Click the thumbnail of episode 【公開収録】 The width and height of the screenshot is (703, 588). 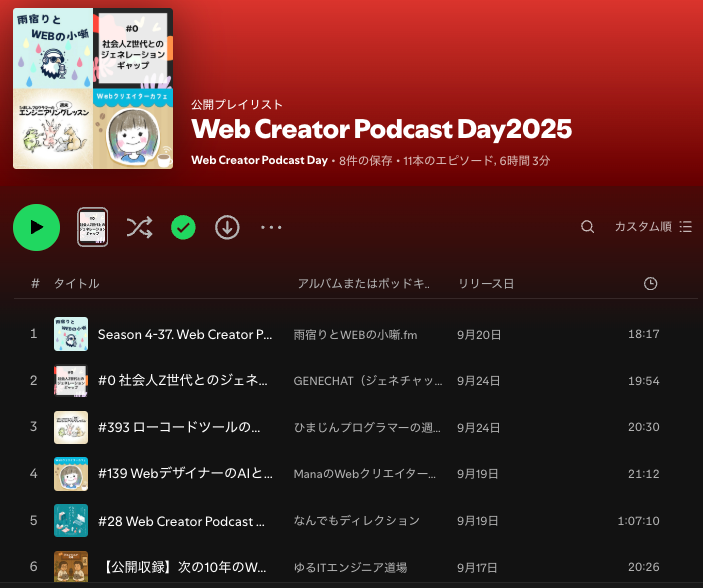pos(71,567)
